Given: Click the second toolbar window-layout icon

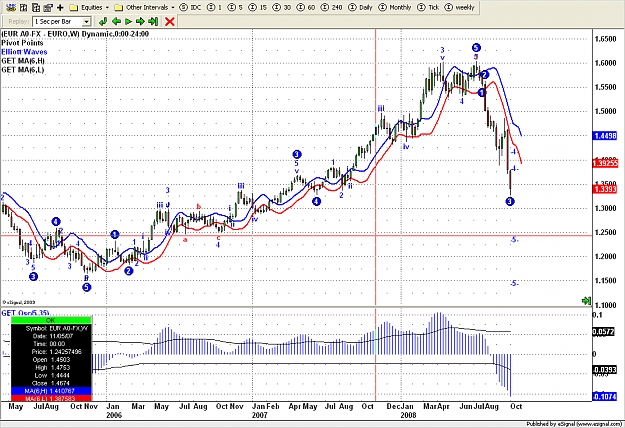Looking at the screenshot, I should pyautogui.click(x=24, y=7).
